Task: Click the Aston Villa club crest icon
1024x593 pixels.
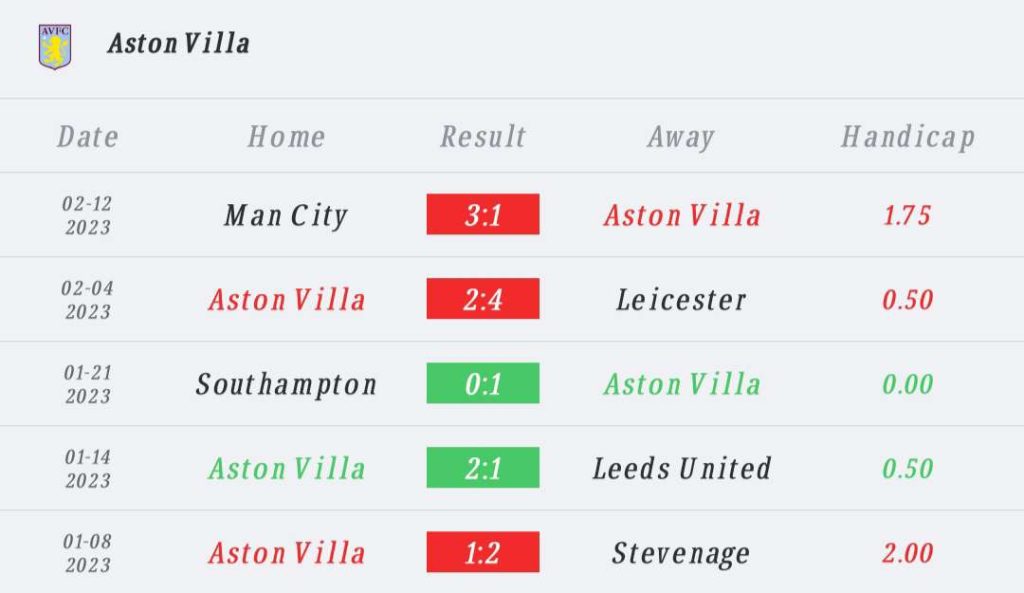Action: [x=55, y=45]
